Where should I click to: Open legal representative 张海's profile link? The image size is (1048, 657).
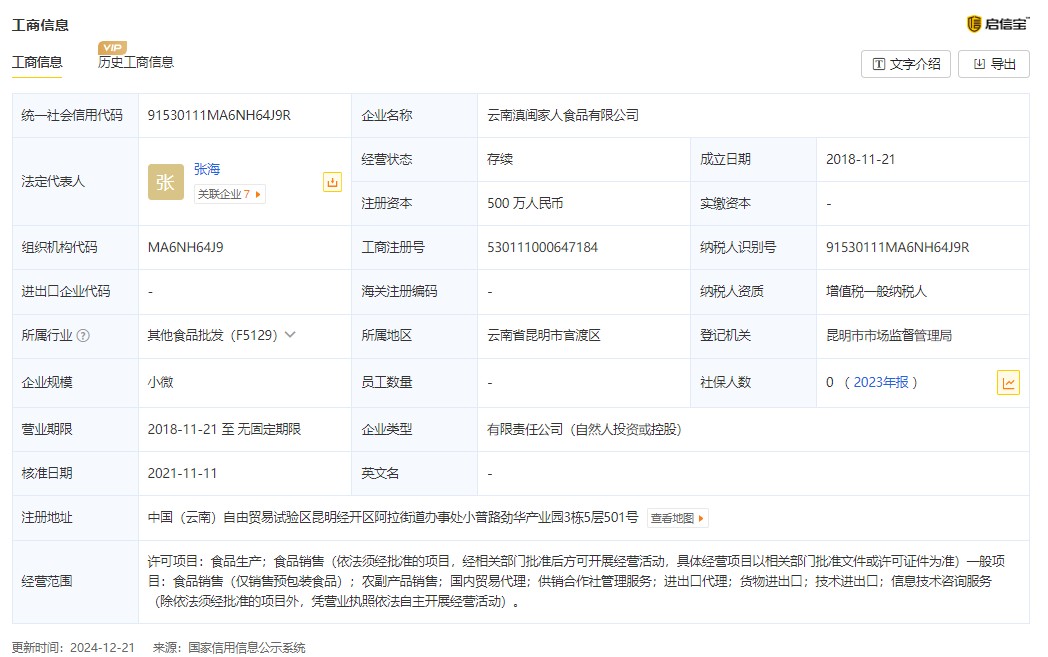point(207,170)
